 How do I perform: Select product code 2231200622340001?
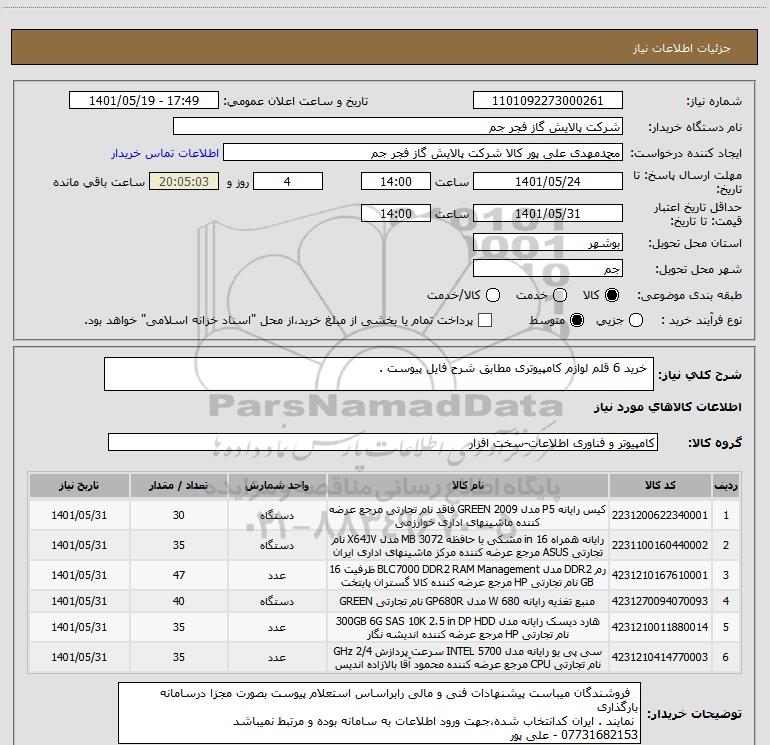tap(660, 515)
